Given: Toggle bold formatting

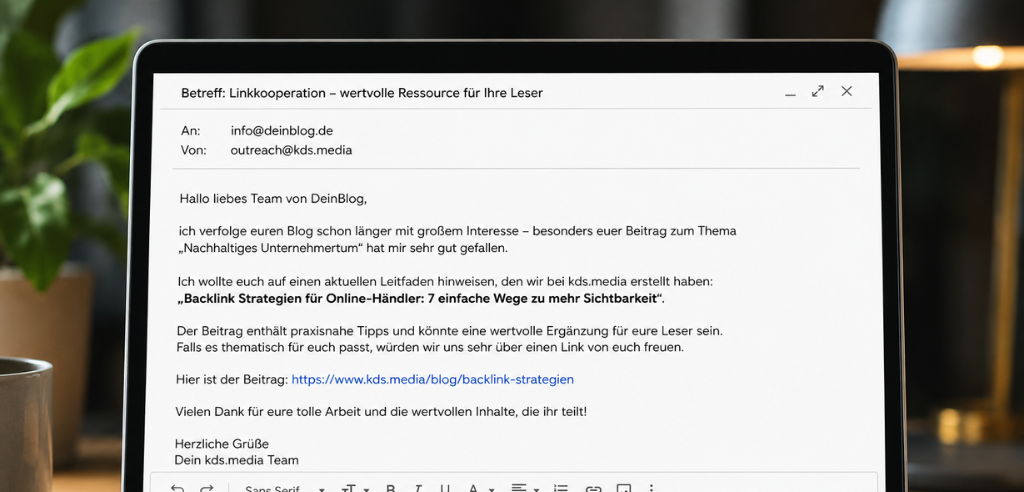Looking at the screenshot, I should point(391,489).
